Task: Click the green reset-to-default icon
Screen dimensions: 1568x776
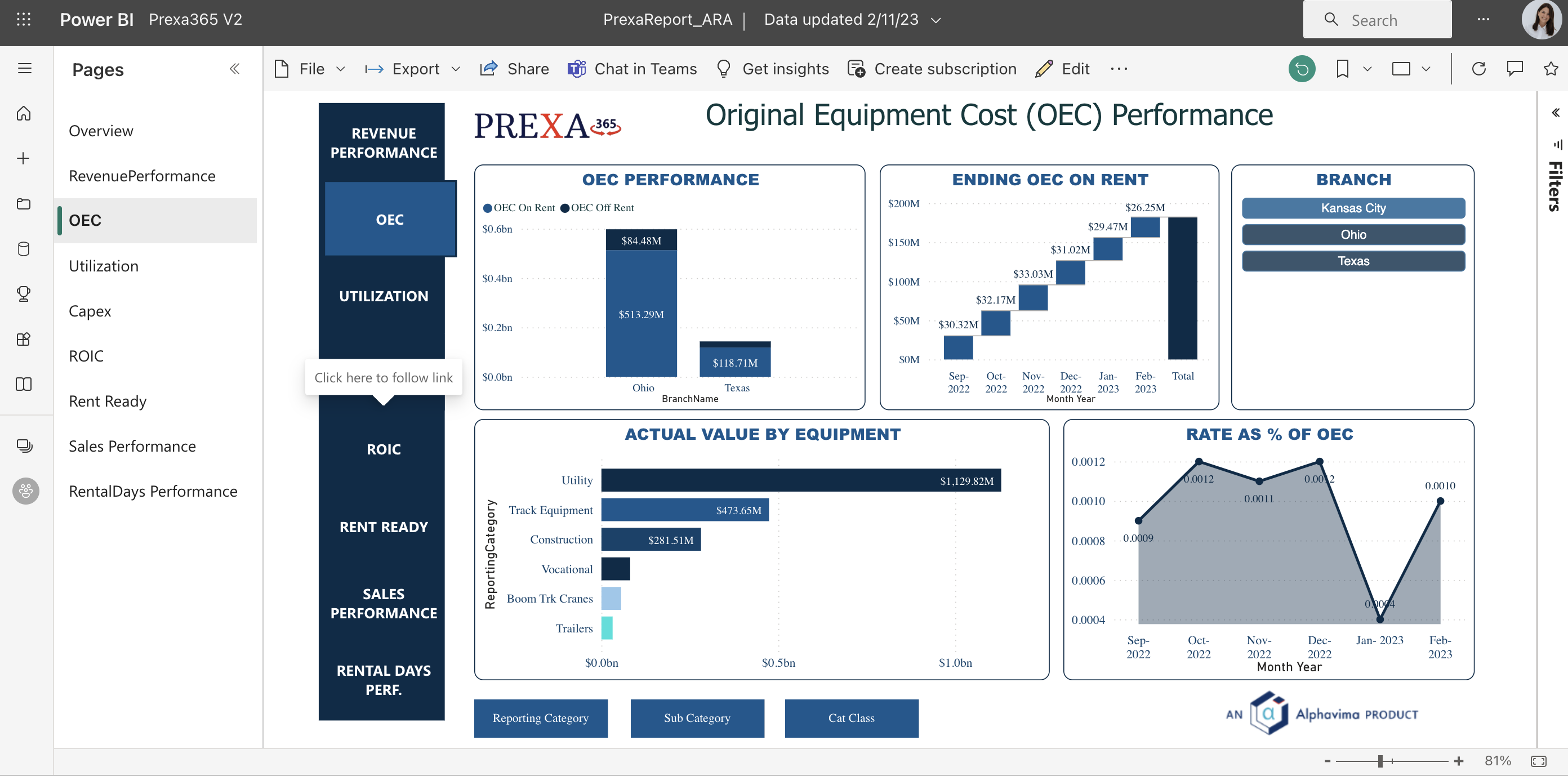Action: click(x=1302, y=69)
